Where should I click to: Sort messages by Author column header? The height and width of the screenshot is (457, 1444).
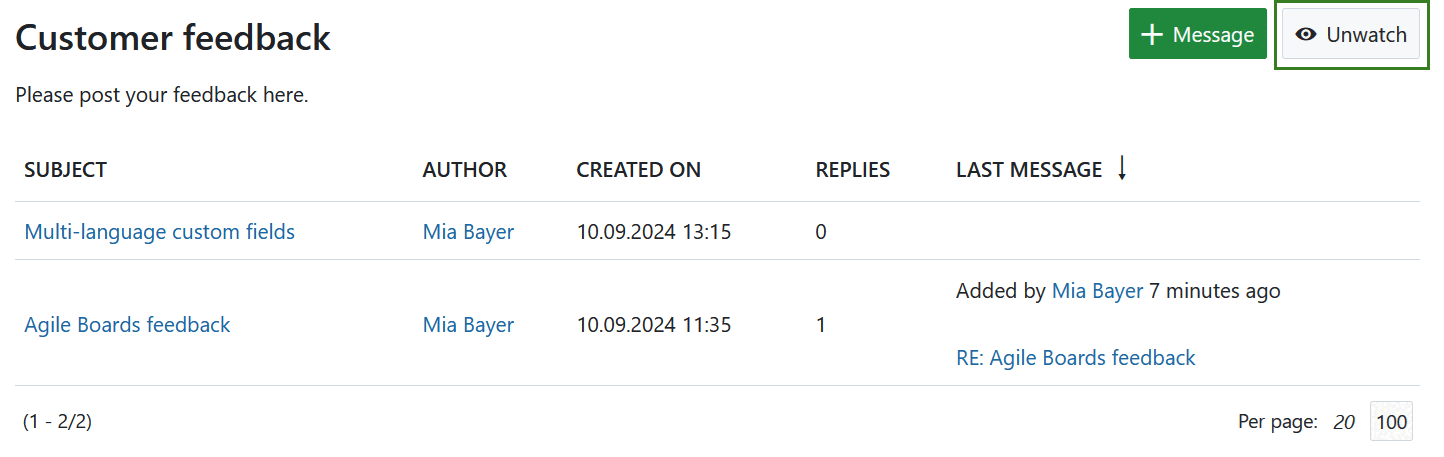(x=465, y=170)
